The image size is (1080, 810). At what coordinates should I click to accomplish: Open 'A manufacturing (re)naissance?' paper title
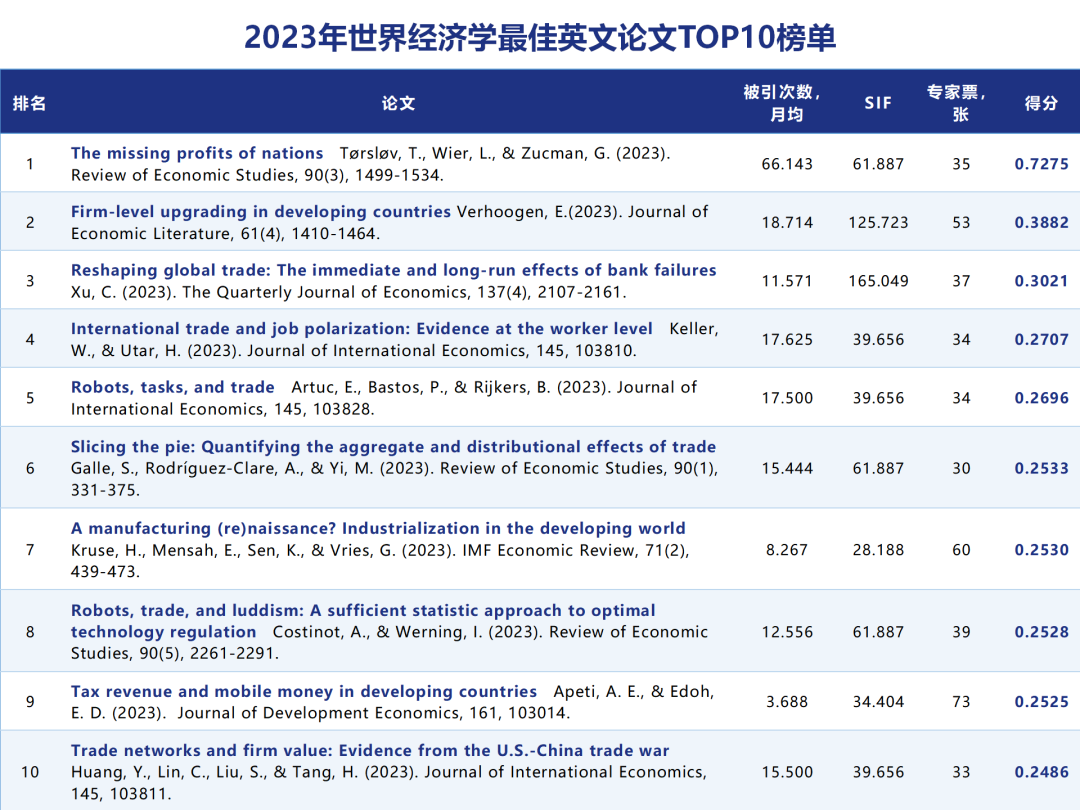pyautogui.click(x=378, y=528)
